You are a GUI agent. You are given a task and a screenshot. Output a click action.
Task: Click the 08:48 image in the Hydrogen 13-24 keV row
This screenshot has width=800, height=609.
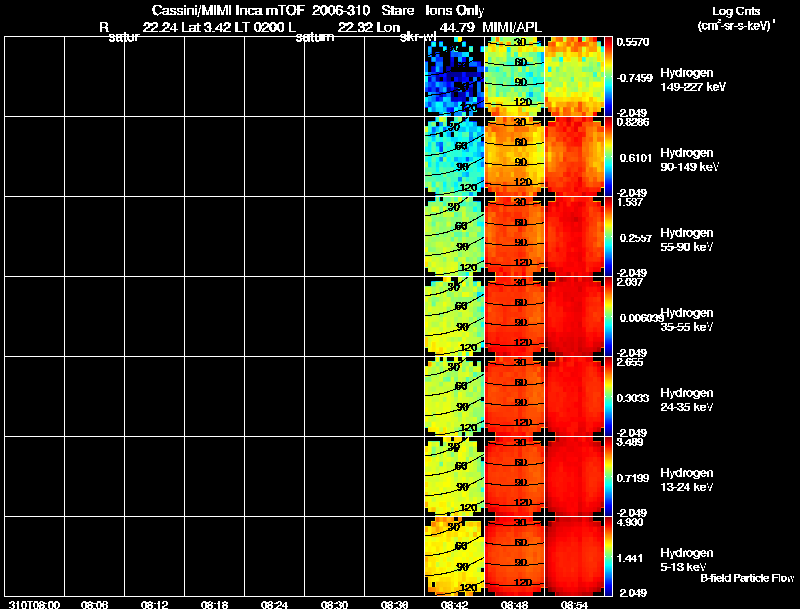click(514, 477)
